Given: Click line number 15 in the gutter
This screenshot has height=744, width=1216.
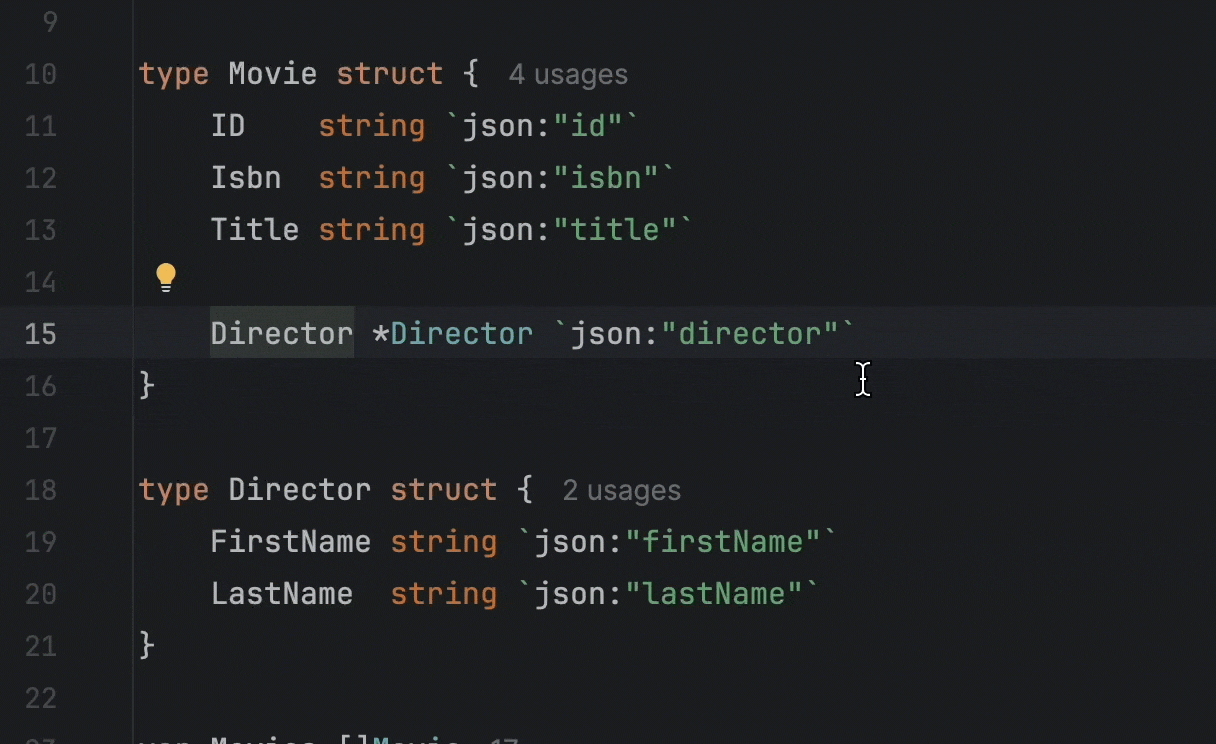Looking at the screenshot, I should tap(40, 334).
